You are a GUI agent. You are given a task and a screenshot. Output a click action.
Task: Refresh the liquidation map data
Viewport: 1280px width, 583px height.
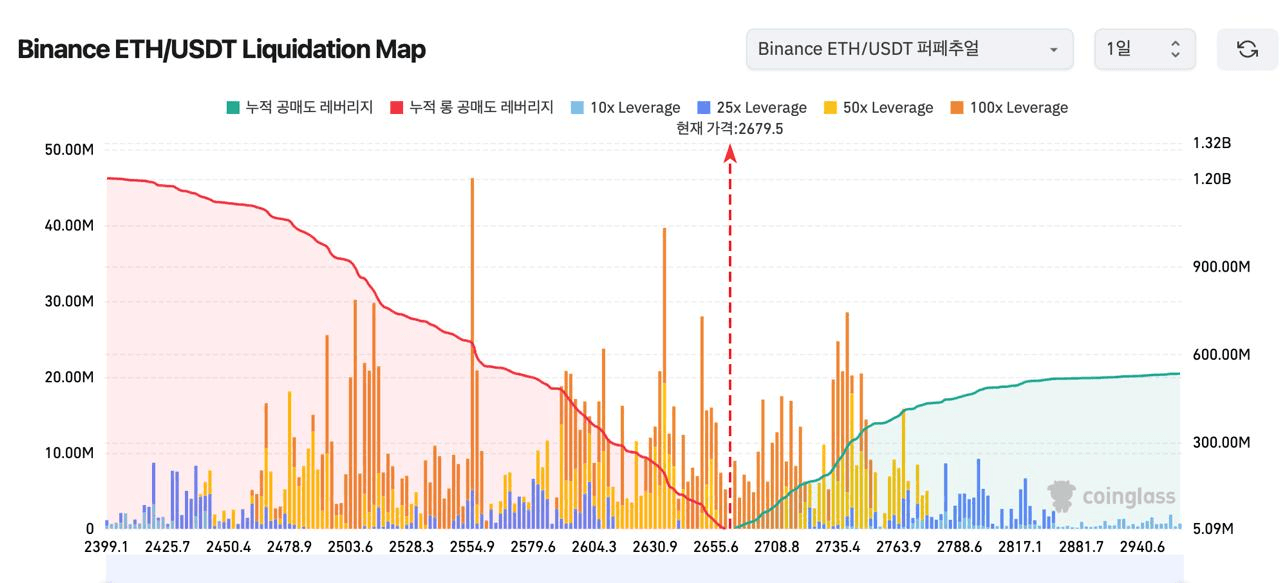[x=1247, y=49]
